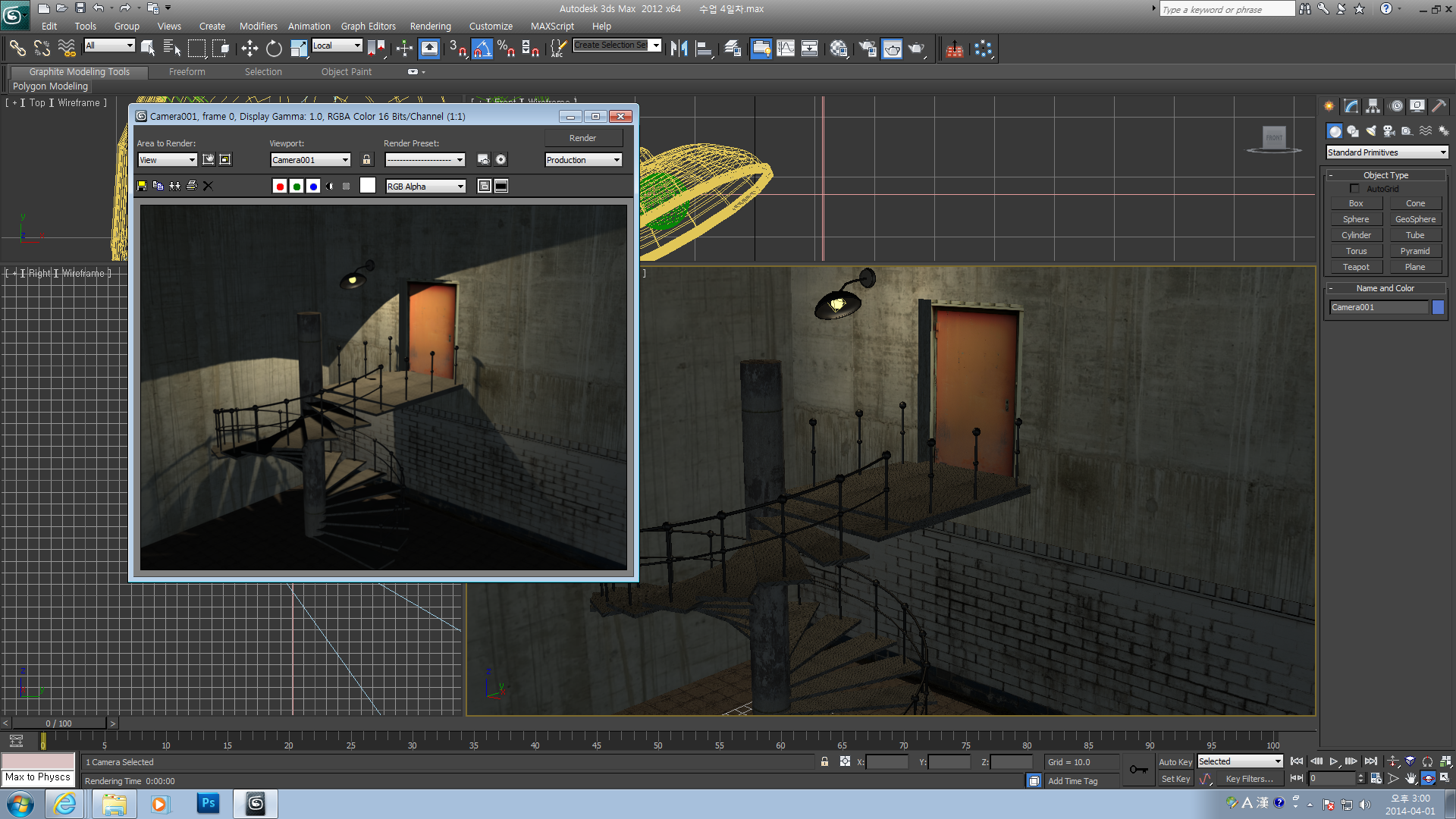Click the Bind to Space Warp icon

(x=67, y=49)
